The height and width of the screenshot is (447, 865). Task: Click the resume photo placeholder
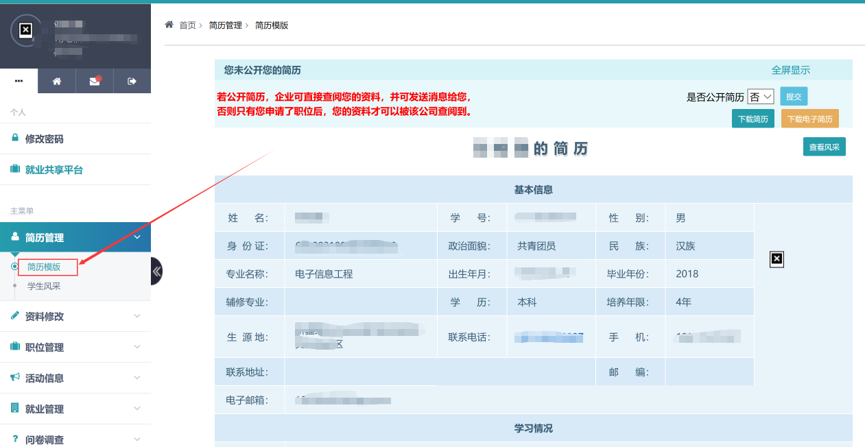[776, 259]
